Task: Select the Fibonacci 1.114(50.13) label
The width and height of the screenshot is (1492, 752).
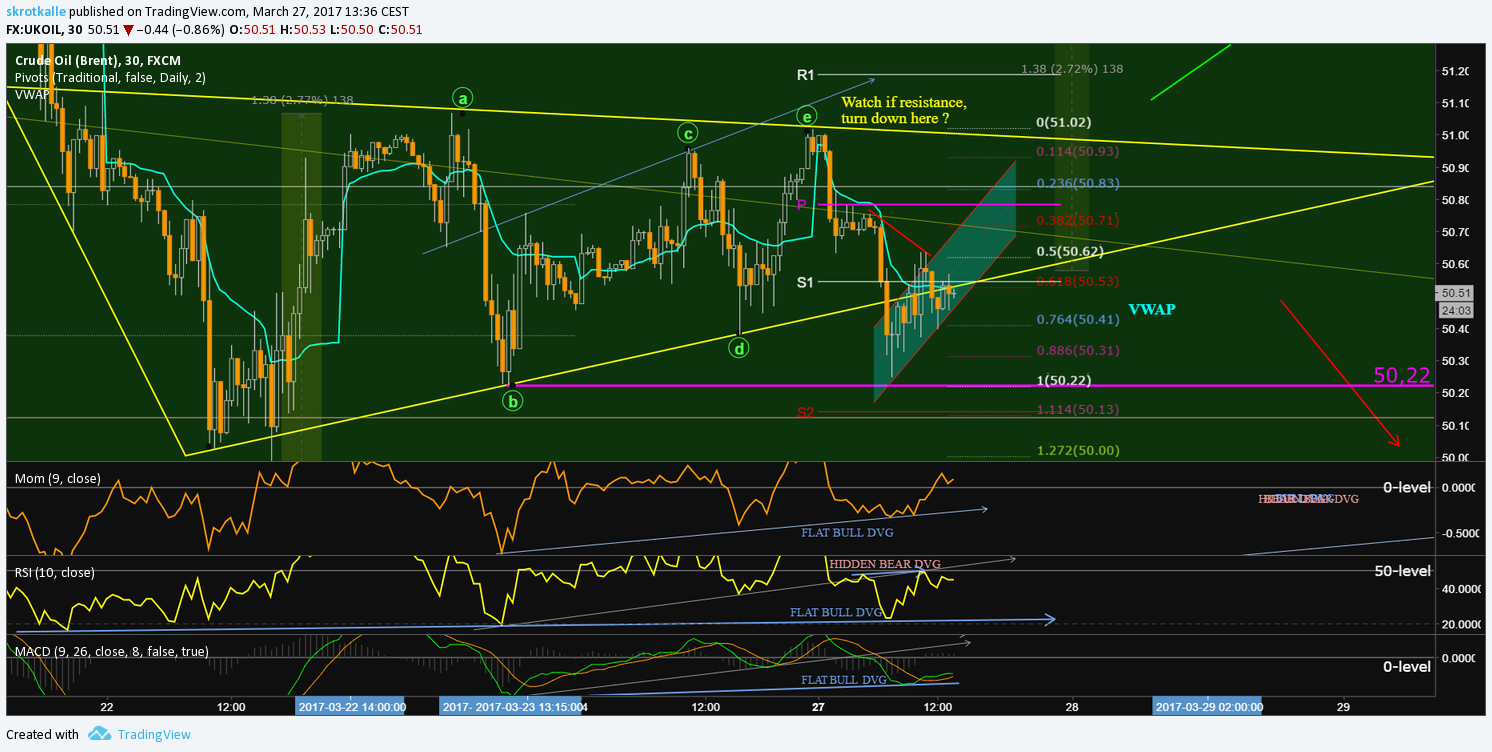Action: [1077, 409]
